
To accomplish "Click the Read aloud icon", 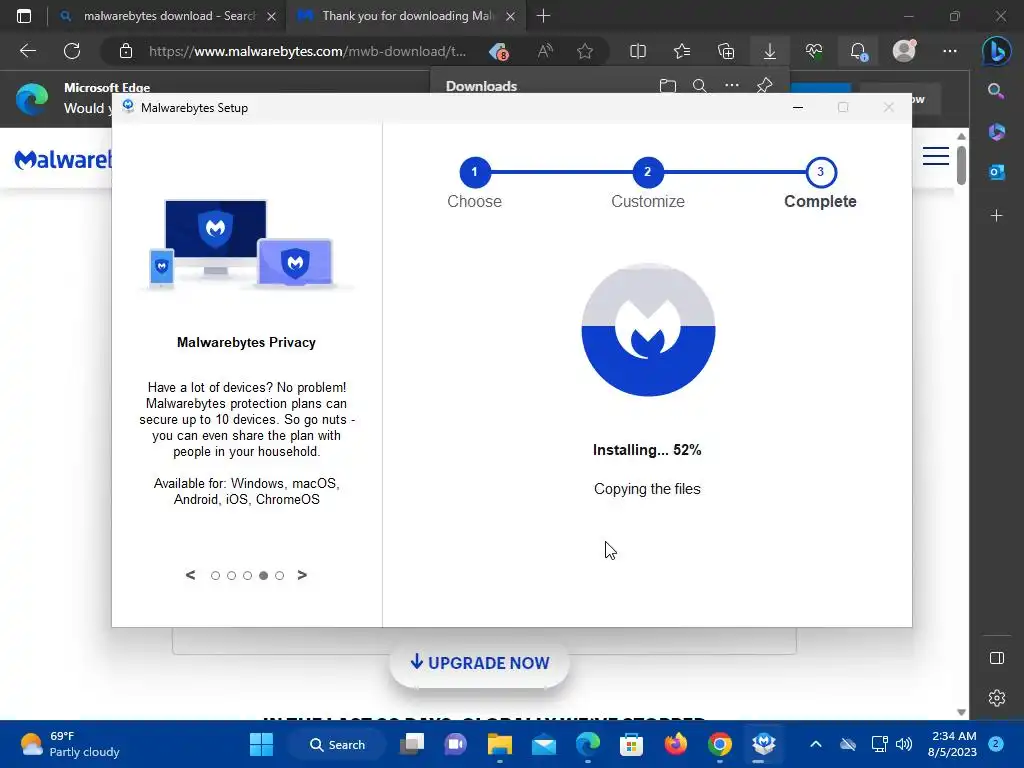I will (x=545, y=51).
